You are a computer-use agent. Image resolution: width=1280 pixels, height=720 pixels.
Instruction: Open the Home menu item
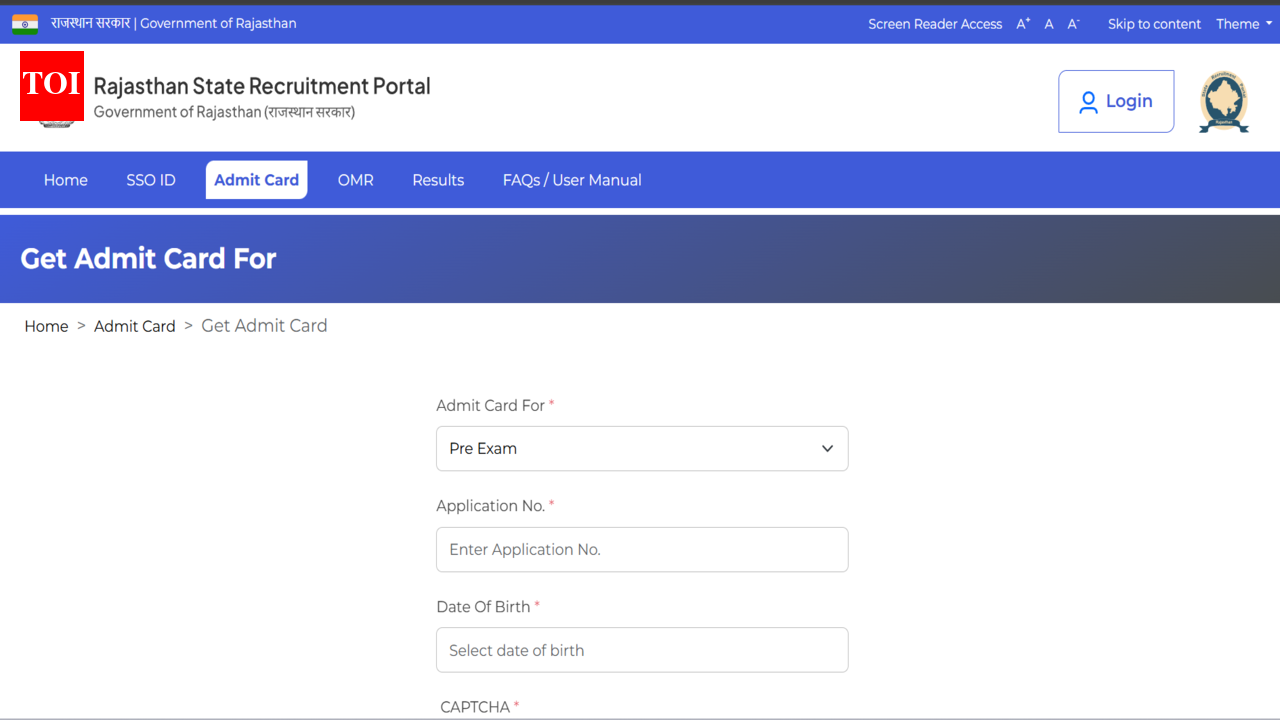point(66,180)
